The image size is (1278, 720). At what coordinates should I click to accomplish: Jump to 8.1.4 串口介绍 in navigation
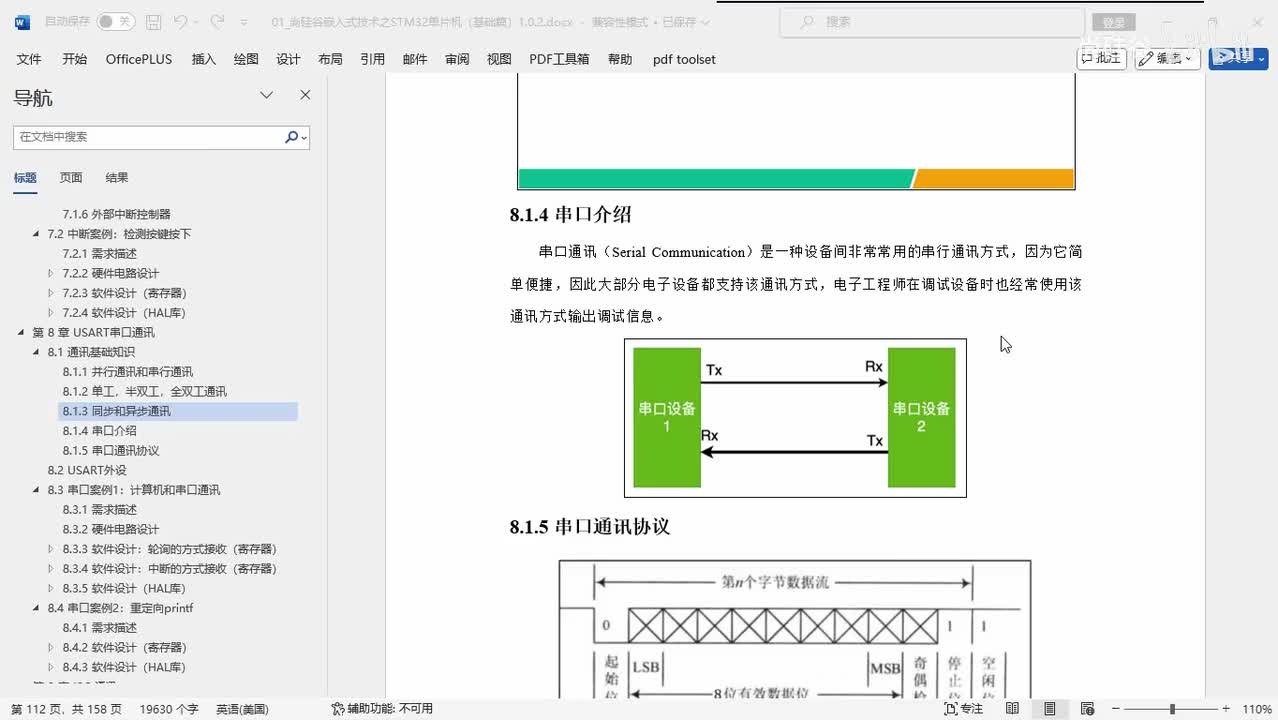click(x=99, y=431)
